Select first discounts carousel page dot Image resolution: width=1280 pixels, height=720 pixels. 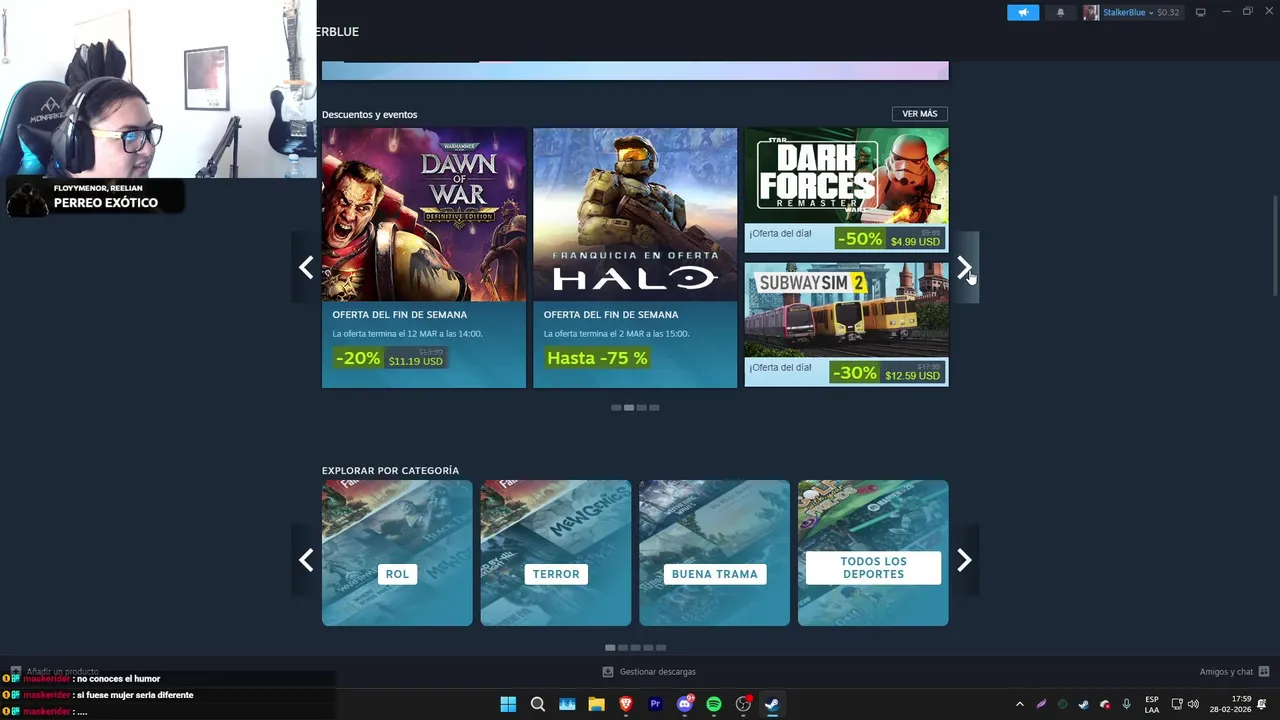click(x=616, y=408)
